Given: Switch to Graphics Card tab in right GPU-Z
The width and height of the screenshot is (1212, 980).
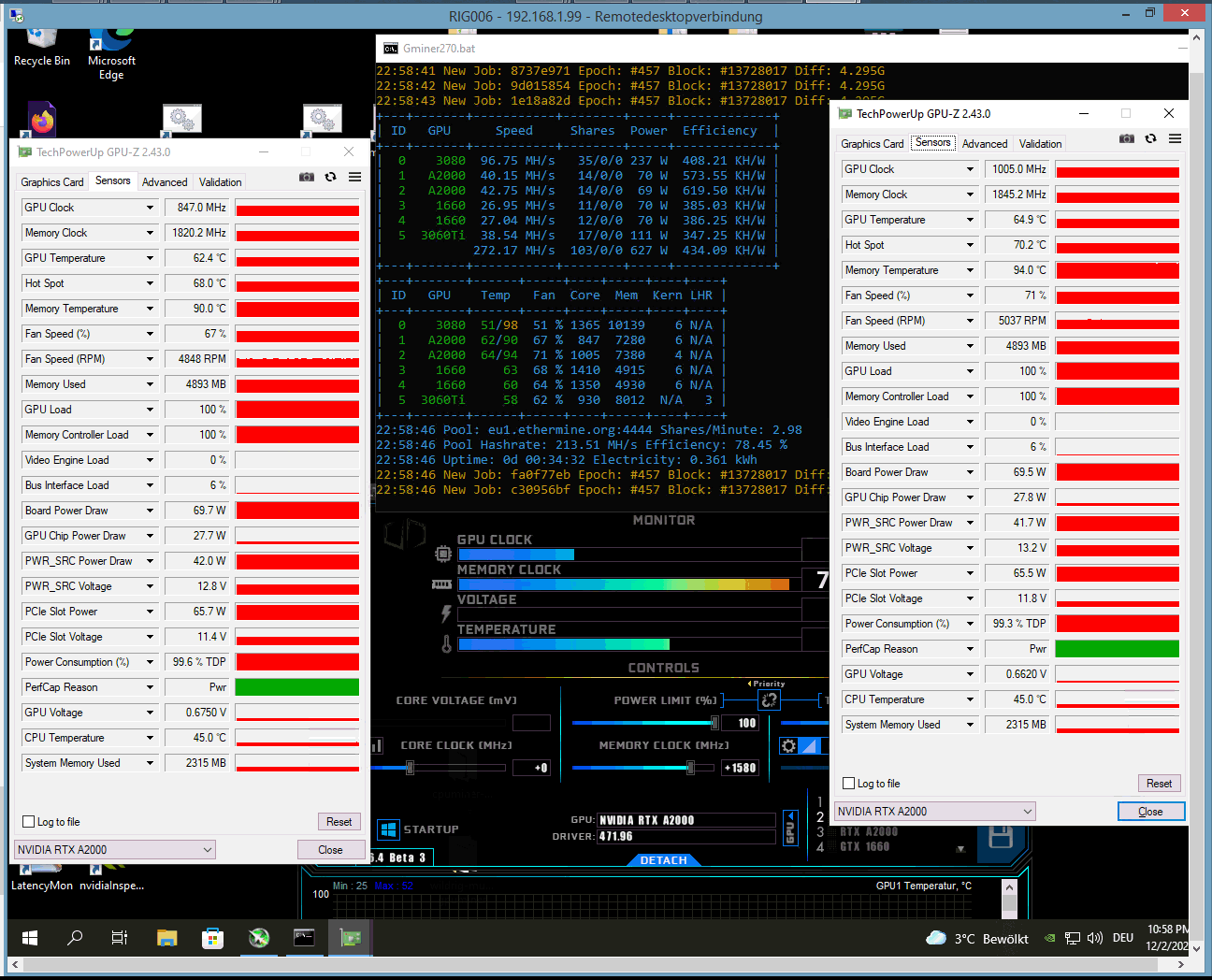Looking at the screenshot, I should click(x=873, y=144).
